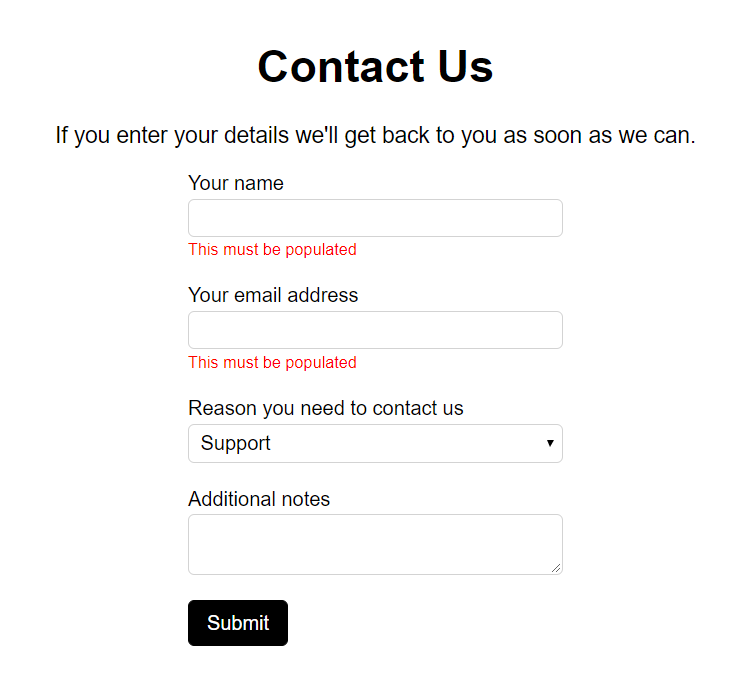Click the intro sentence below the heading
Screen dimensions: 753x681
[375, 135]
